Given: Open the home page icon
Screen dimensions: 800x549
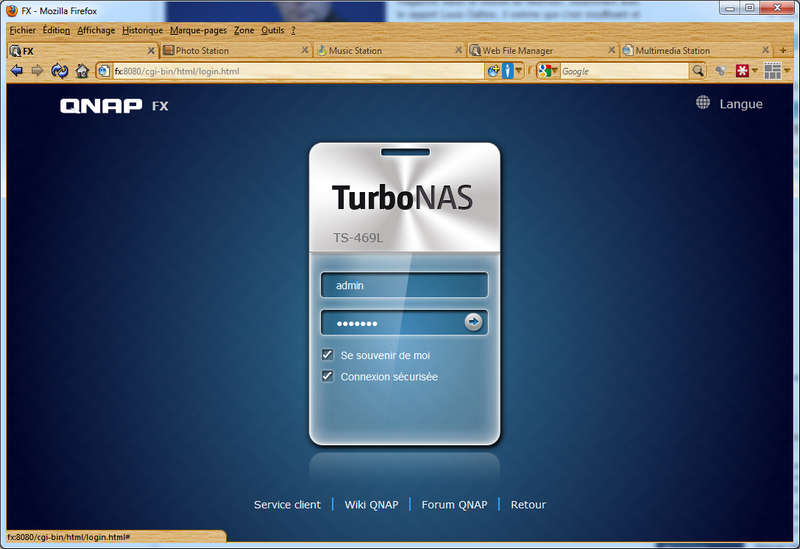Looking at the screenshot, I should coord(82,71).
